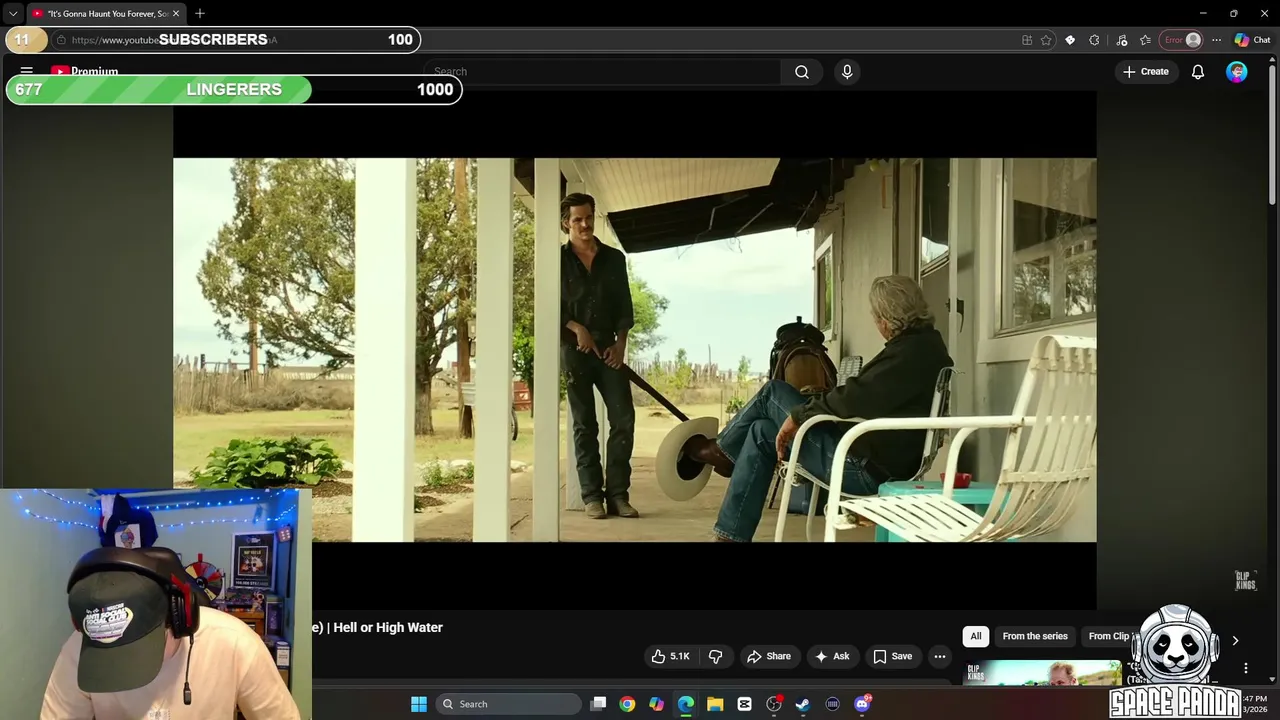This screenshot has height=720, width=1280.
Task: Go to YouTube Premium home logo
Action: click(x=85, y=71)
